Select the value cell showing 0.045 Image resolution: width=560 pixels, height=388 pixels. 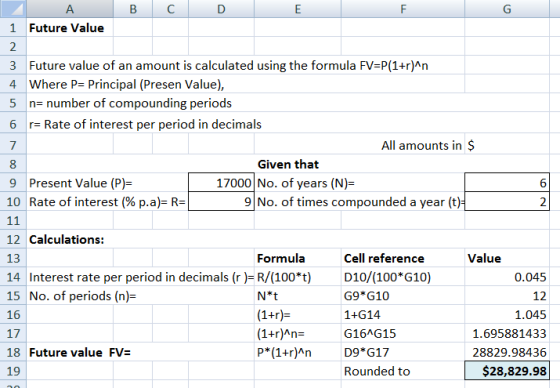(507, 277)
